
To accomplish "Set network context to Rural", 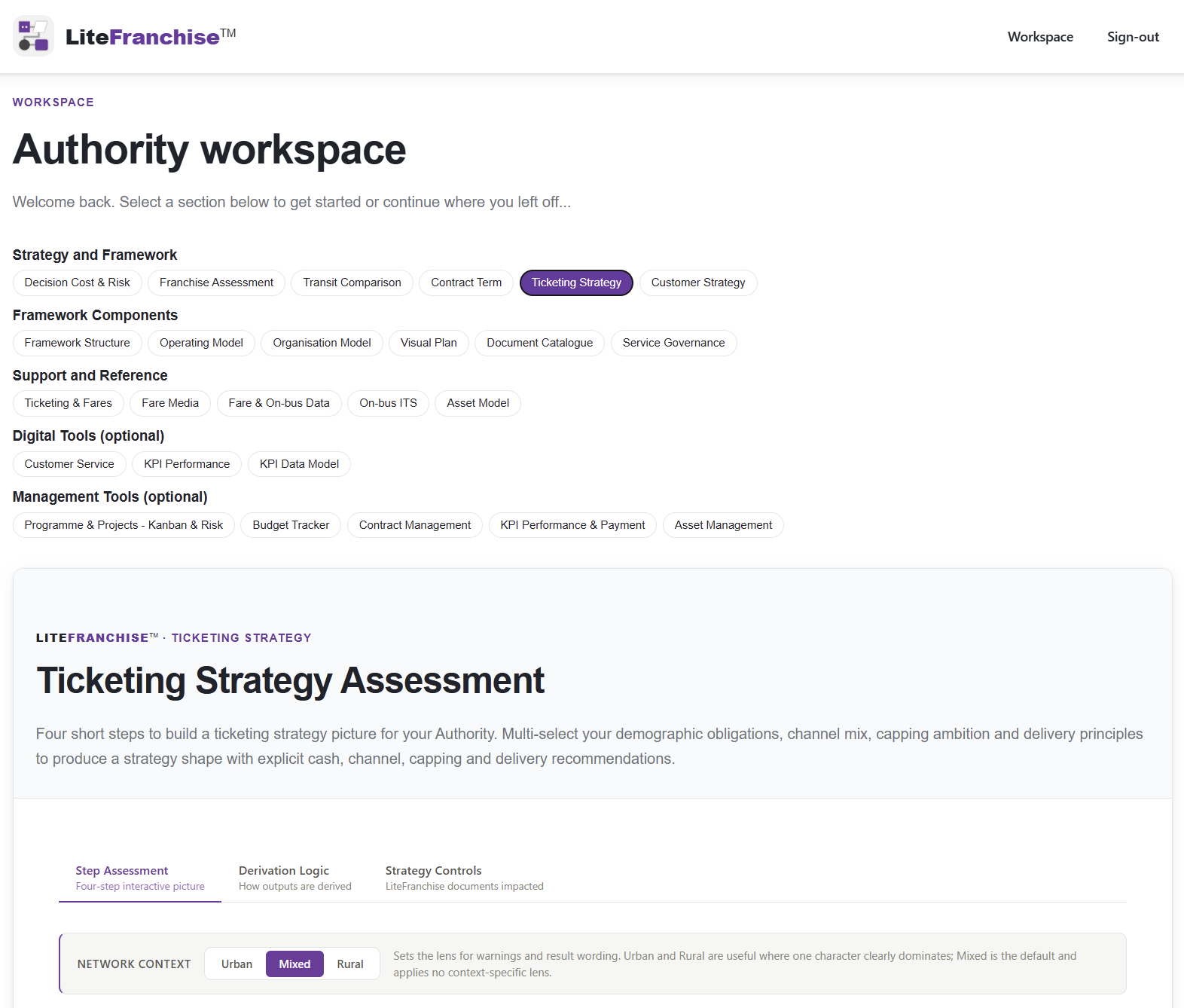I will click(350, 964).
